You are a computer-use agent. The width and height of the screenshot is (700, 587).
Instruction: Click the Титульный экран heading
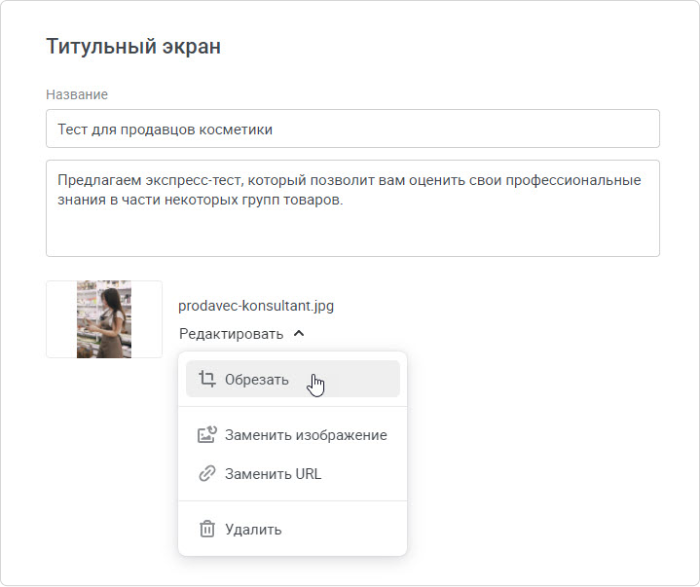click(133, 46)
